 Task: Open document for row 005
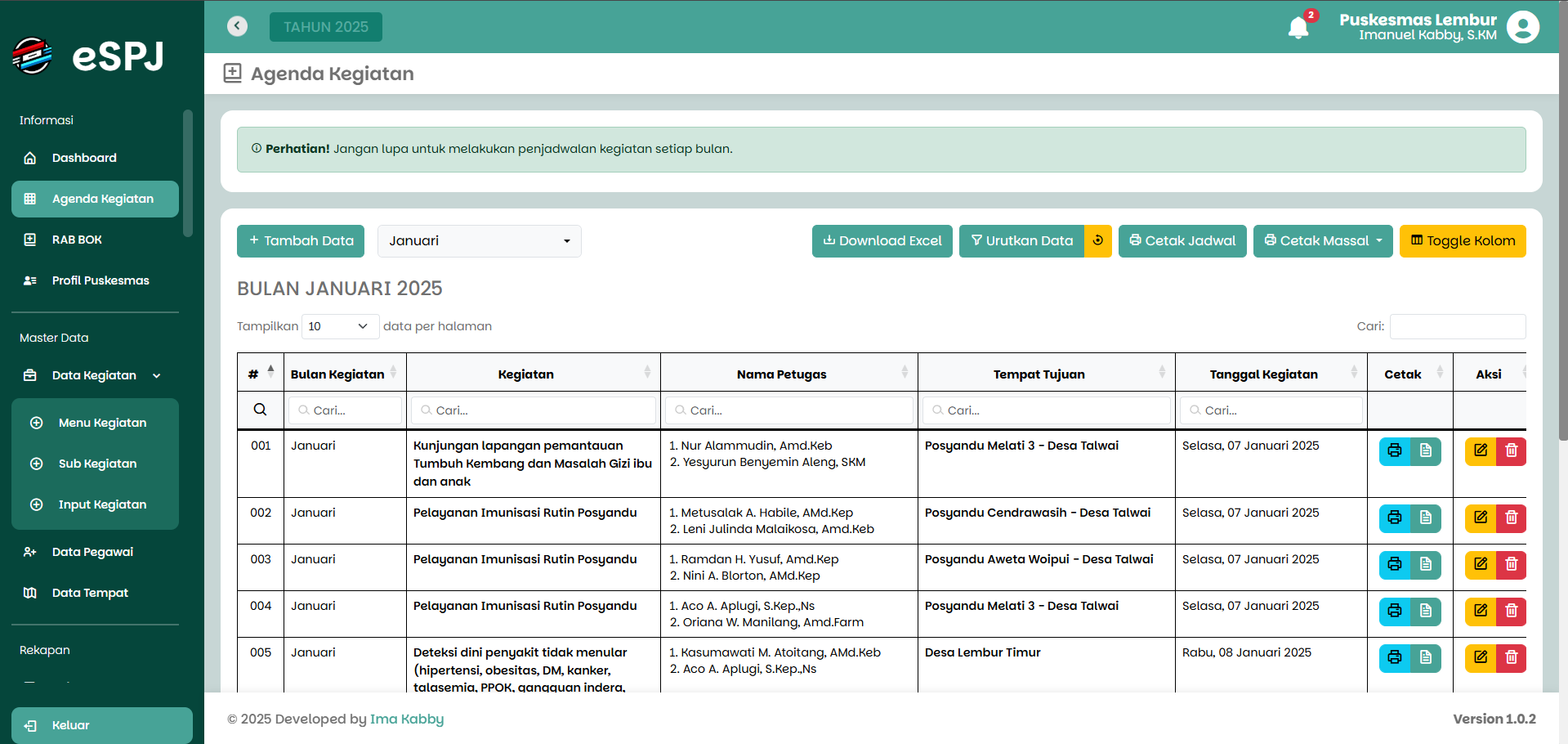[x=1426, y=657]
